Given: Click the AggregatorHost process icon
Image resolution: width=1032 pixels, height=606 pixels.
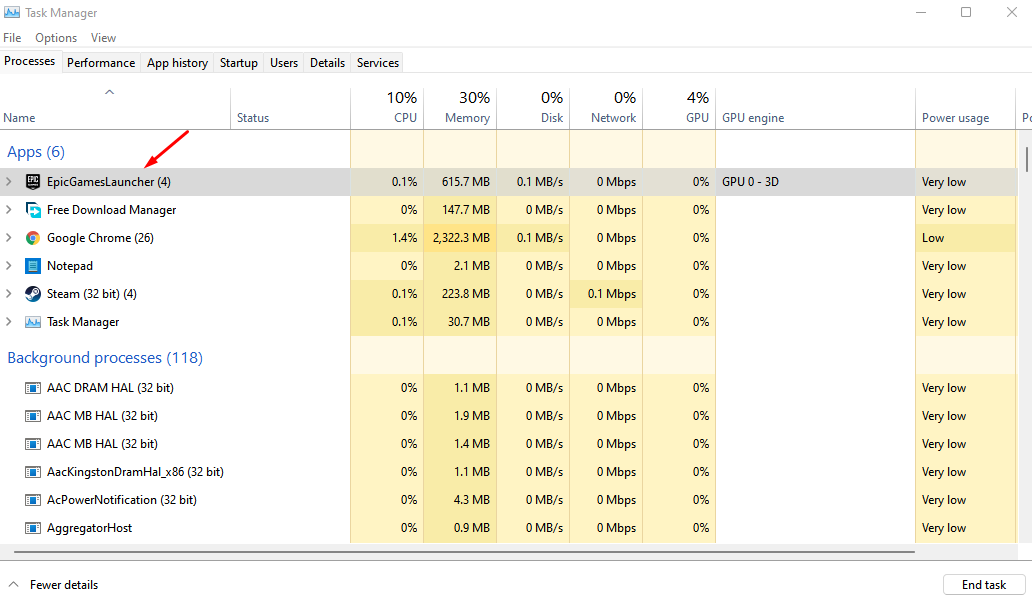Looking at the screenshot, I should [32, 528].
